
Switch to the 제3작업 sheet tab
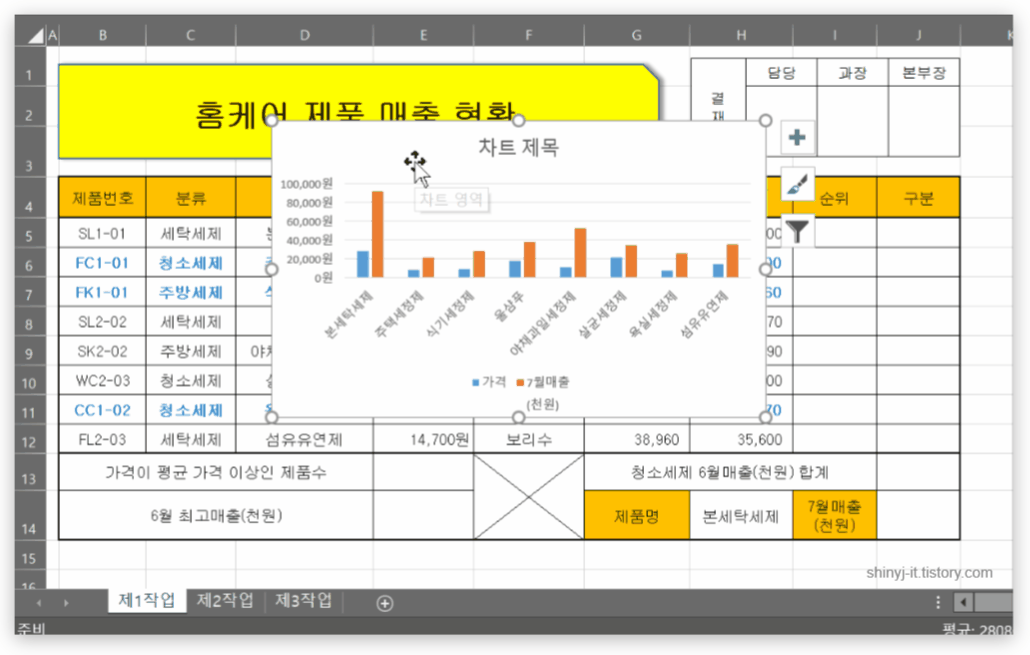pos(303,600)
